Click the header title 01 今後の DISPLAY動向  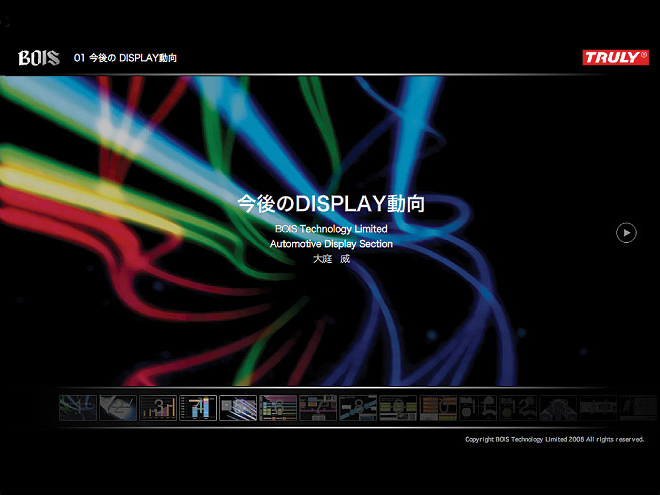(125, 58)
